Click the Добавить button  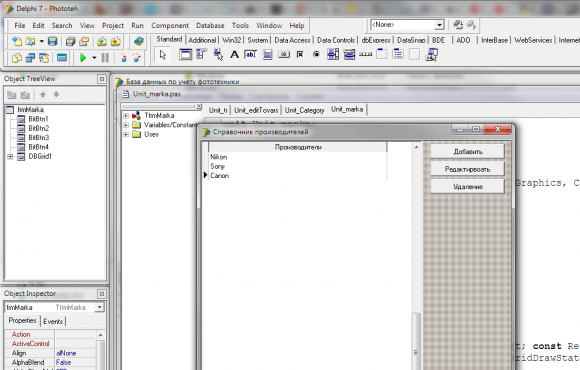pos(467,152)
